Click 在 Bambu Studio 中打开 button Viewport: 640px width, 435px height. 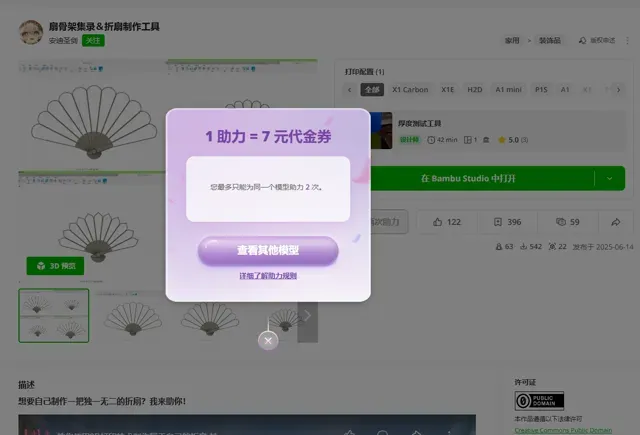click(x=482, y=178)
